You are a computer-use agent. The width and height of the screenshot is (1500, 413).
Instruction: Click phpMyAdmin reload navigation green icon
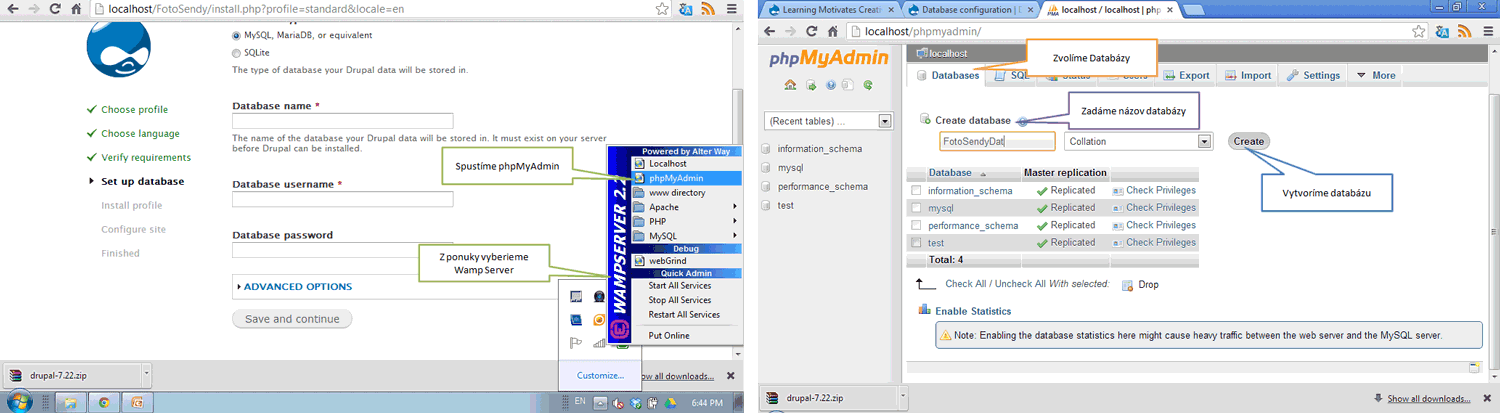[x=870, y=85]
